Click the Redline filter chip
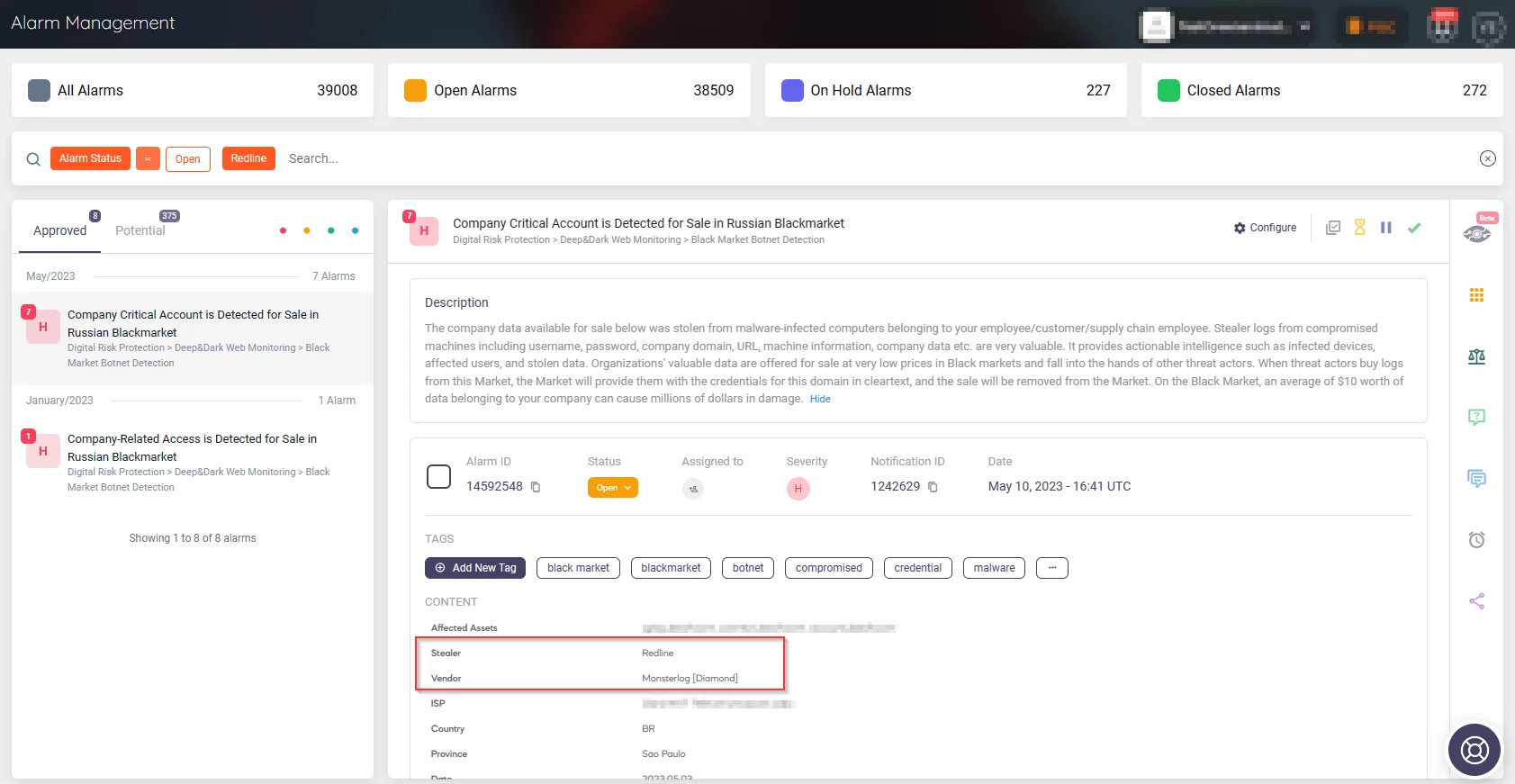This screenshot has width=1515, height=784. tap(248, 158)
